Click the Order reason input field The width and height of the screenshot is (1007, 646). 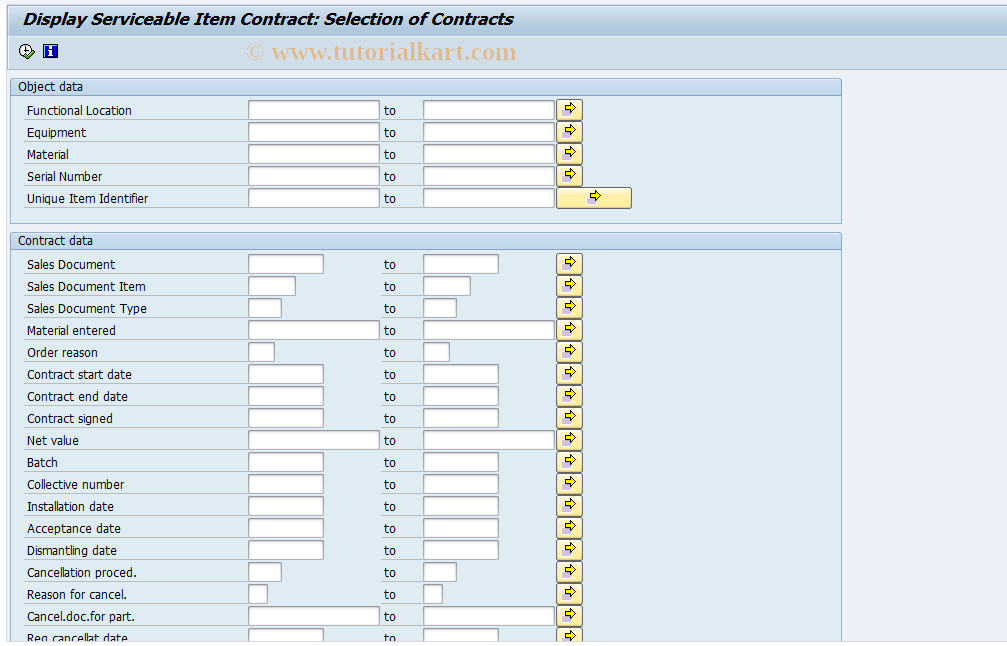point(260,351)
